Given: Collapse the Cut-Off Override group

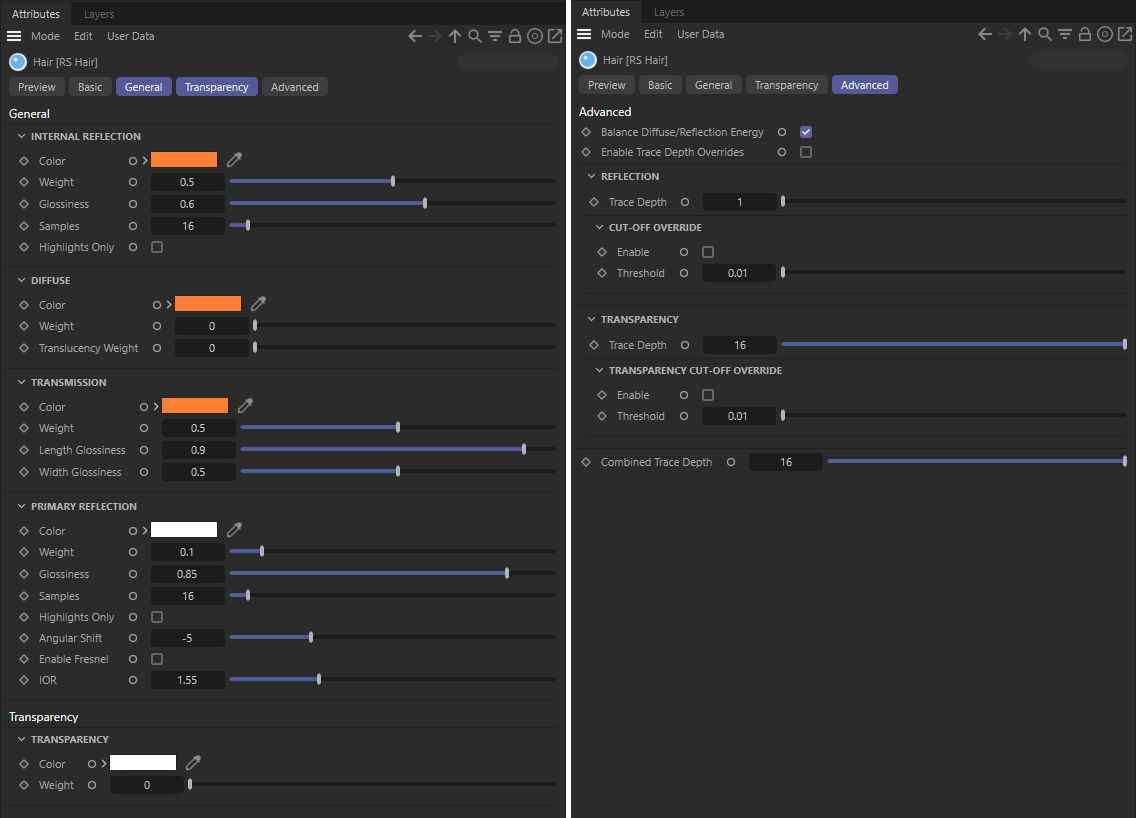Looking at the screenshot, I should 600,227.
